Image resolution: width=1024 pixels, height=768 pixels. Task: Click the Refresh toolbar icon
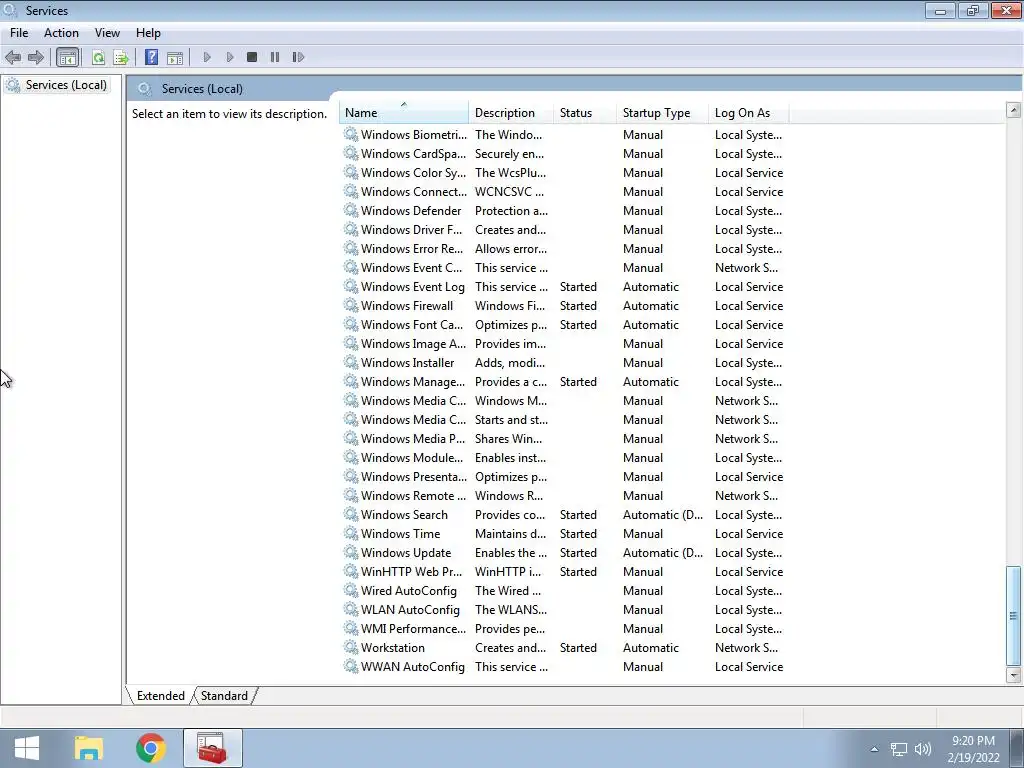pos(98,57)
